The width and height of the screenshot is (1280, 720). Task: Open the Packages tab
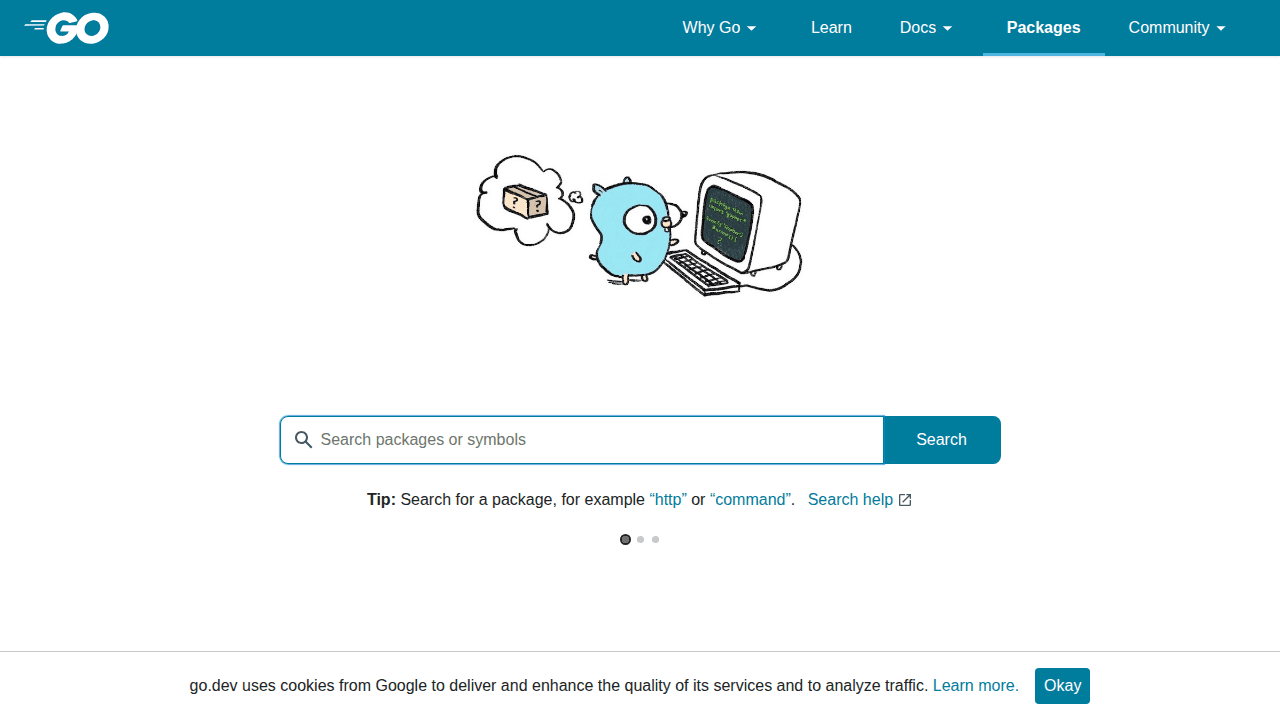coord(1043,28)
